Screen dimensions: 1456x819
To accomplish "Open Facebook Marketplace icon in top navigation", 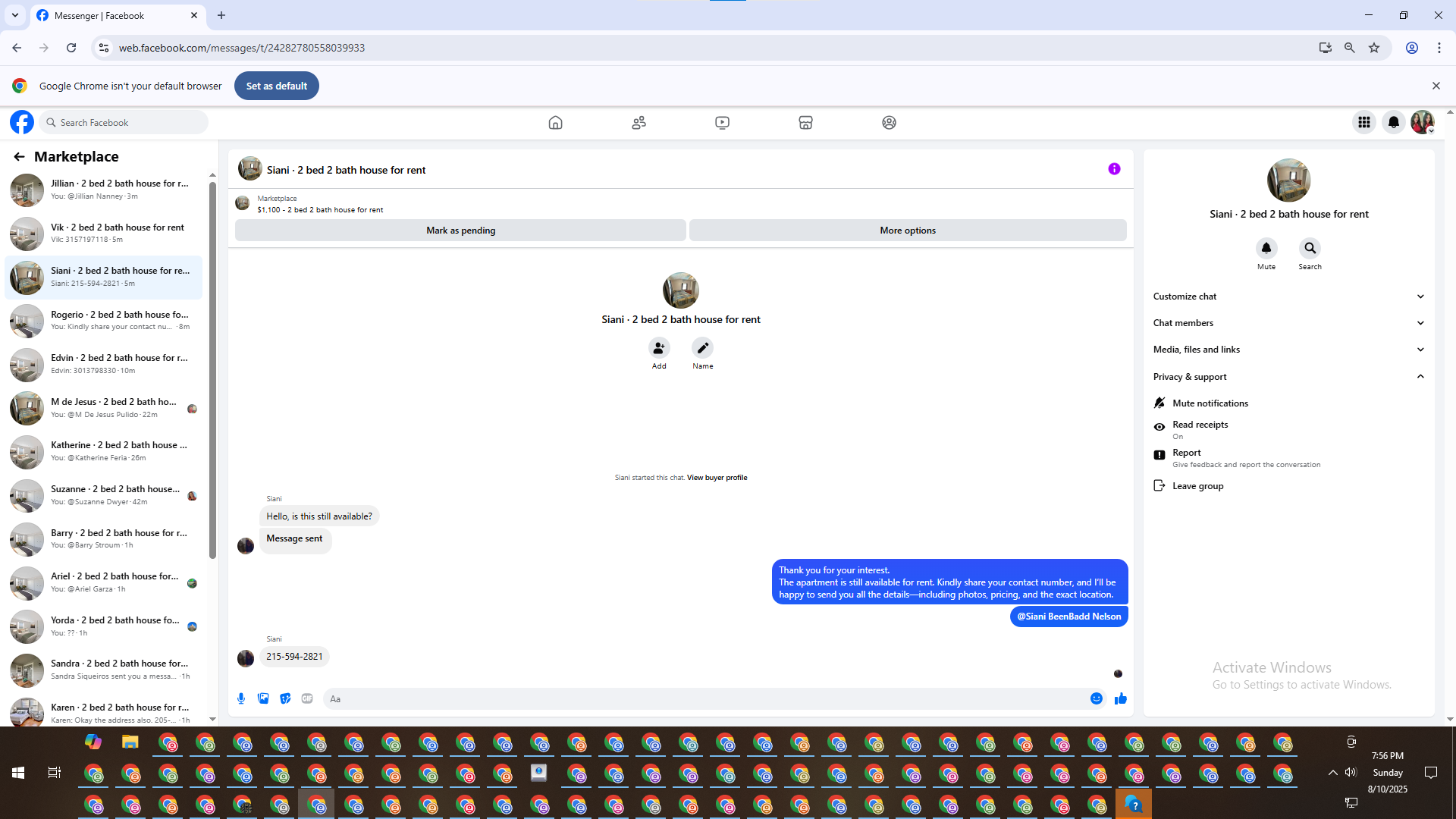I will click(805, 122).
